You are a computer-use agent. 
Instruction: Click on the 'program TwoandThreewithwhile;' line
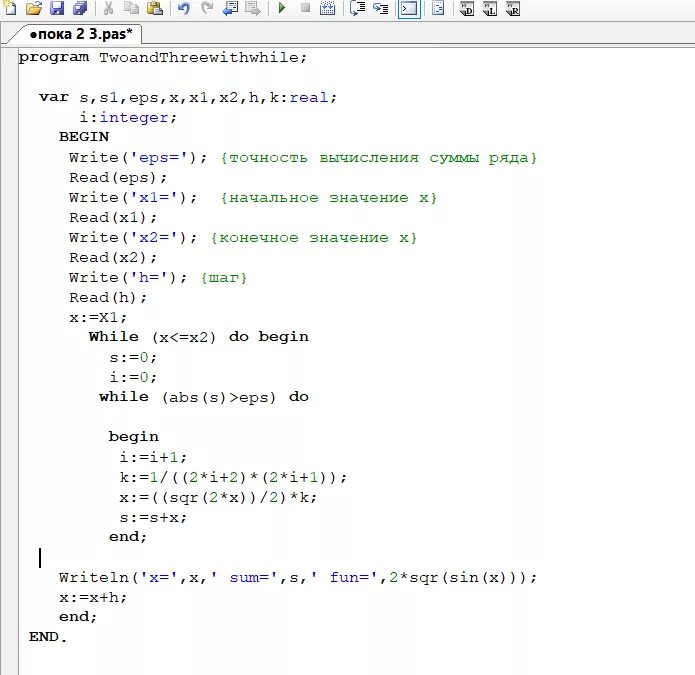pyautogui.click(x=162, y=57)
